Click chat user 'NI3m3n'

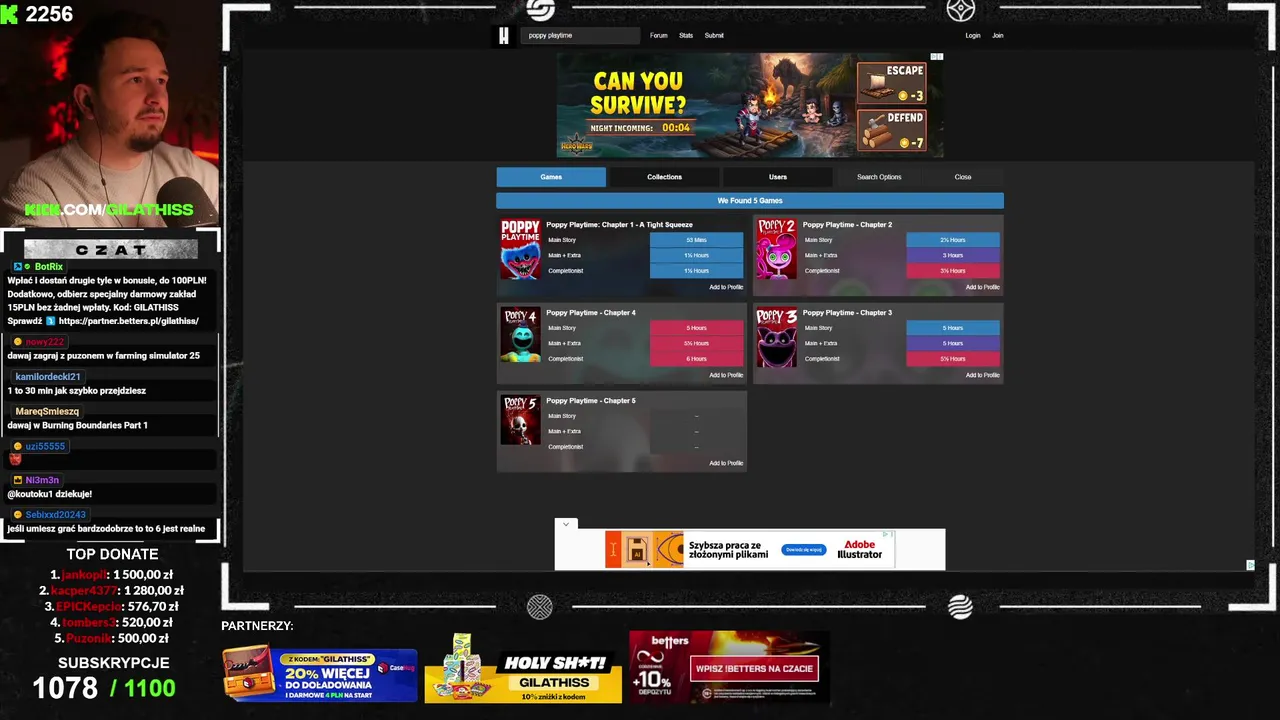point(42,481)
